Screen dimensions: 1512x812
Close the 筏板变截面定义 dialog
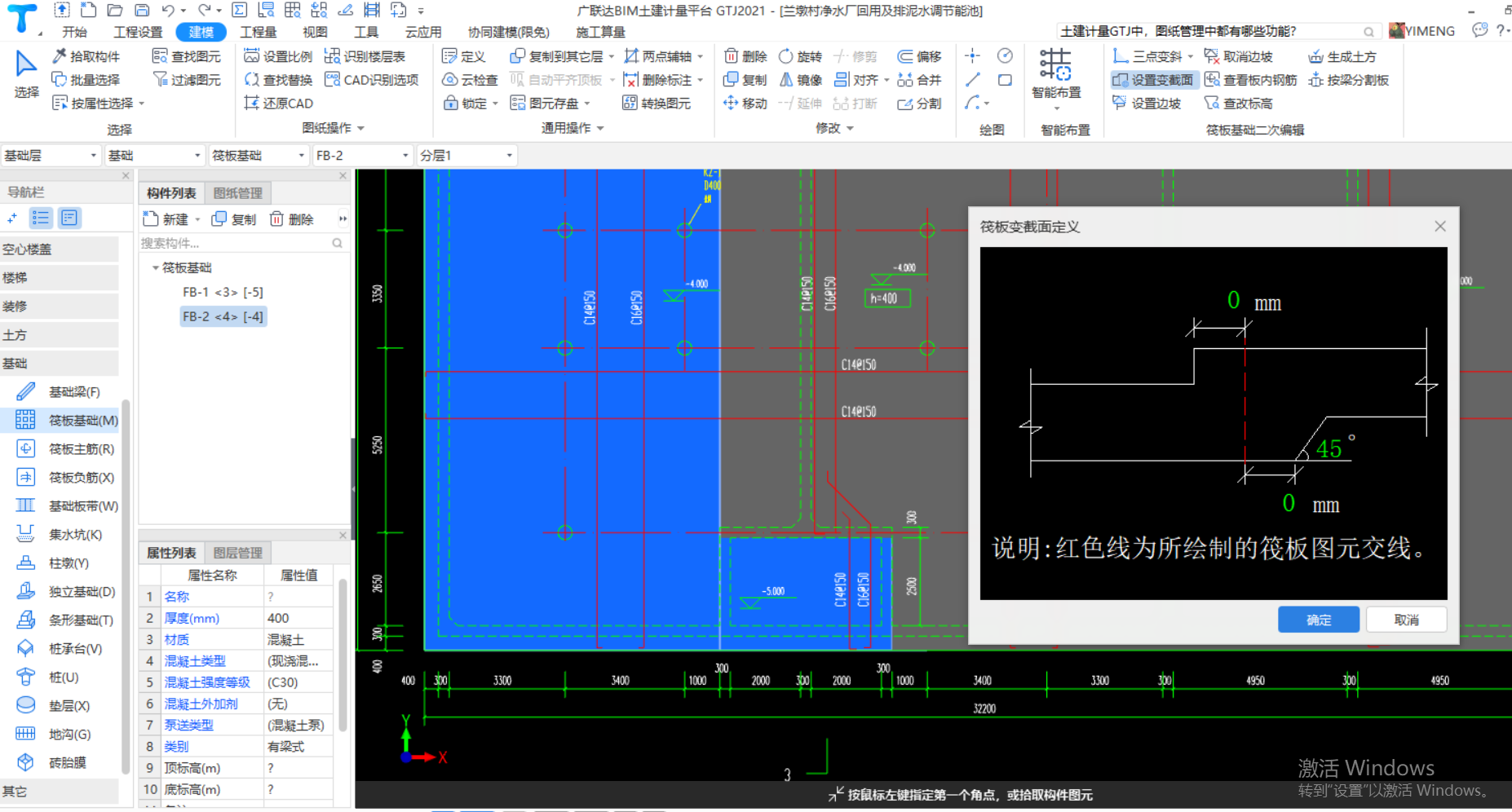pyautogui.click(x=1440, y=227)
